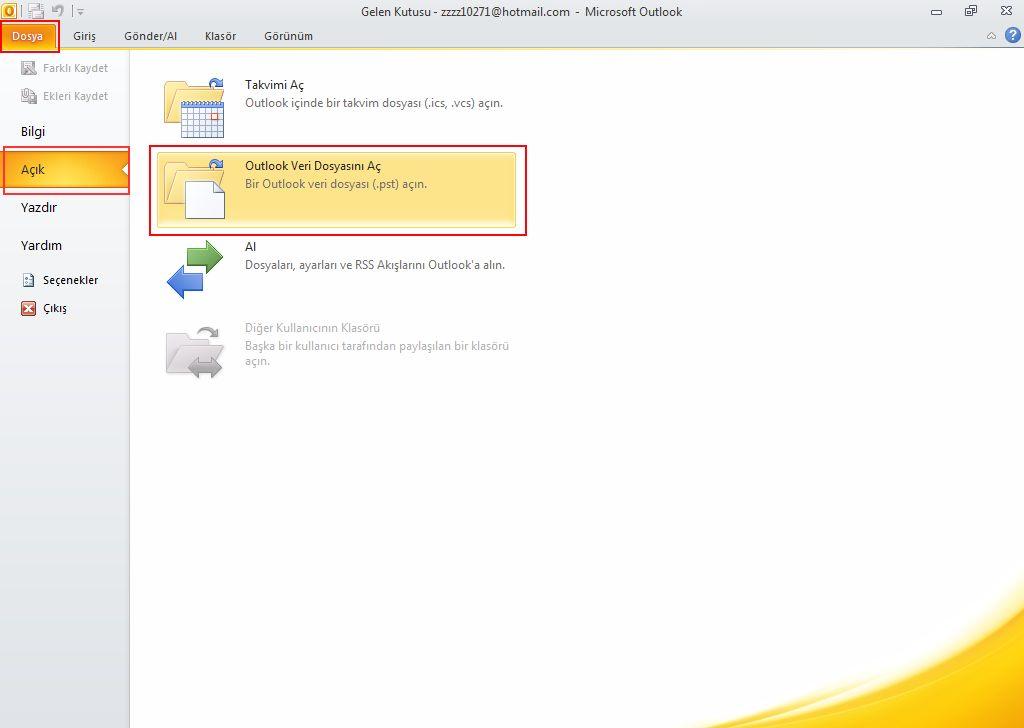
Task: Click the Undo arrow in quick access toolbar
Action: (x=59, y=11)
